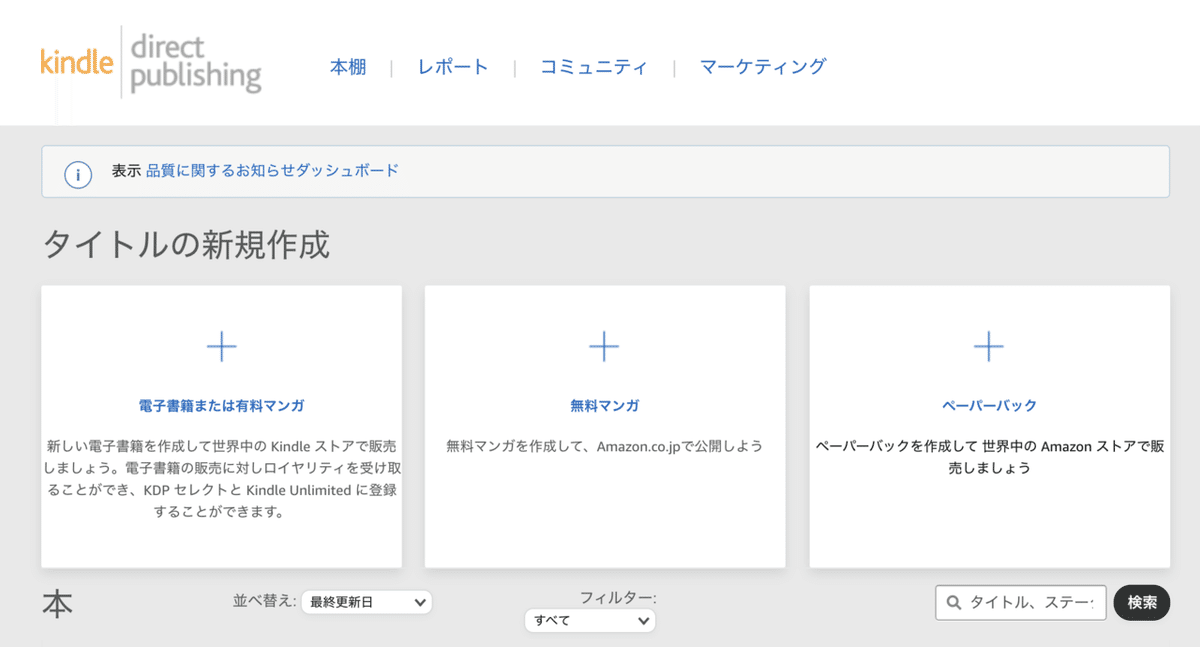Click the 本 section heading
Viewport: 1200px width, 647px height.
pyautogui.click(x=57, y=604)
